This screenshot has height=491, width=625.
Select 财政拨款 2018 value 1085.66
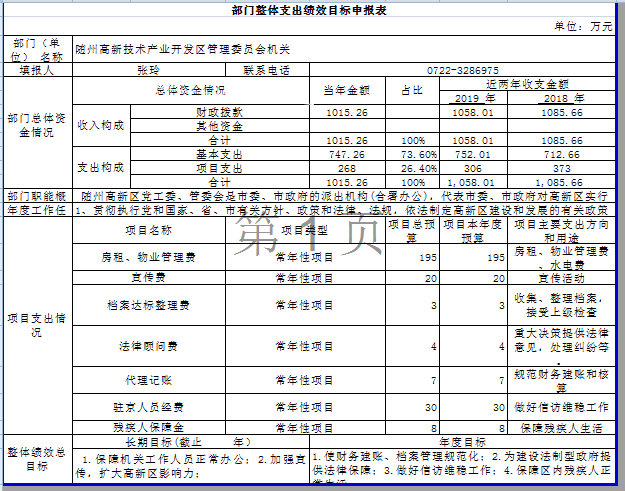[561, 112]
